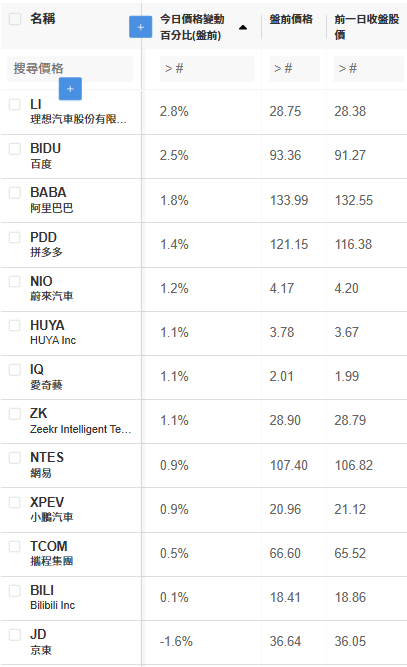Select the BABA row checkbox
This screenshot has width=407, height=667.
coord(15,193)
